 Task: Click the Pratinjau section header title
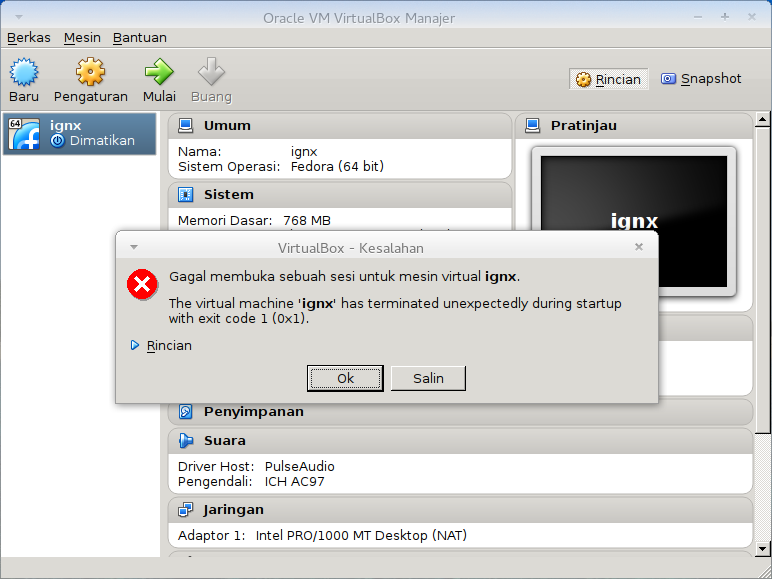click(583, 126)
